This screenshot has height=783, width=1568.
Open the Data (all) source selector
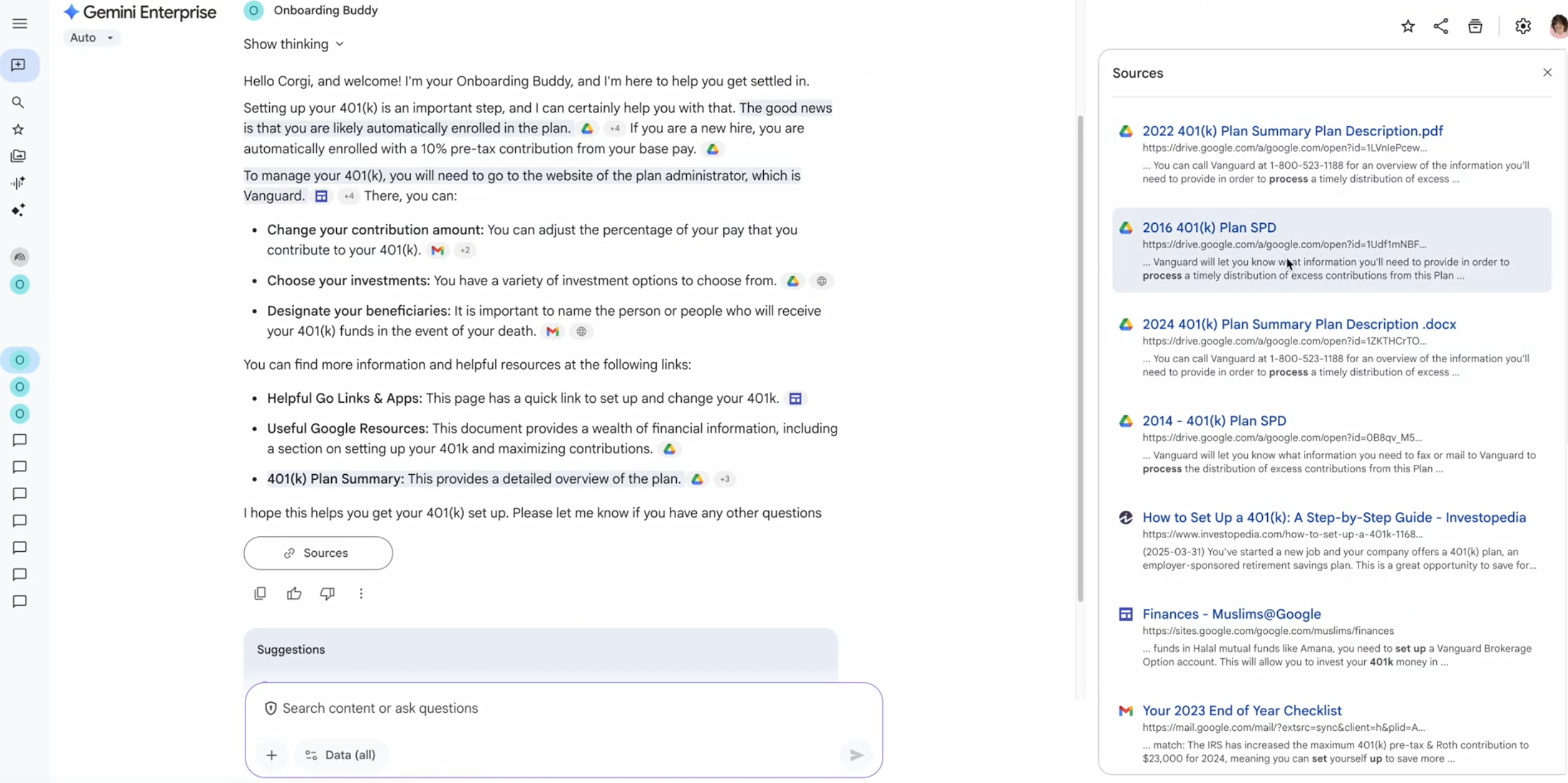click(x=341, y=755)
